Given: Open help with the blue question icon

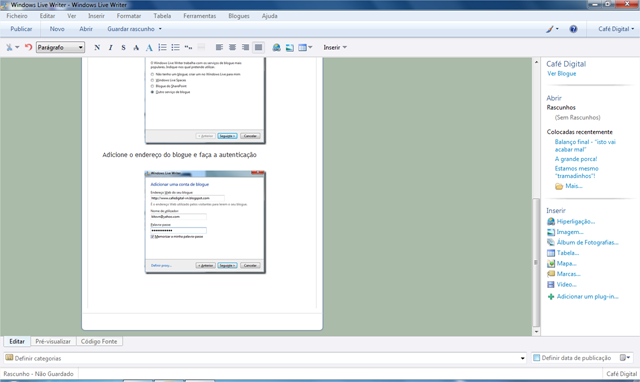Looking at the screenshot, I should click(x=573, y=29).
